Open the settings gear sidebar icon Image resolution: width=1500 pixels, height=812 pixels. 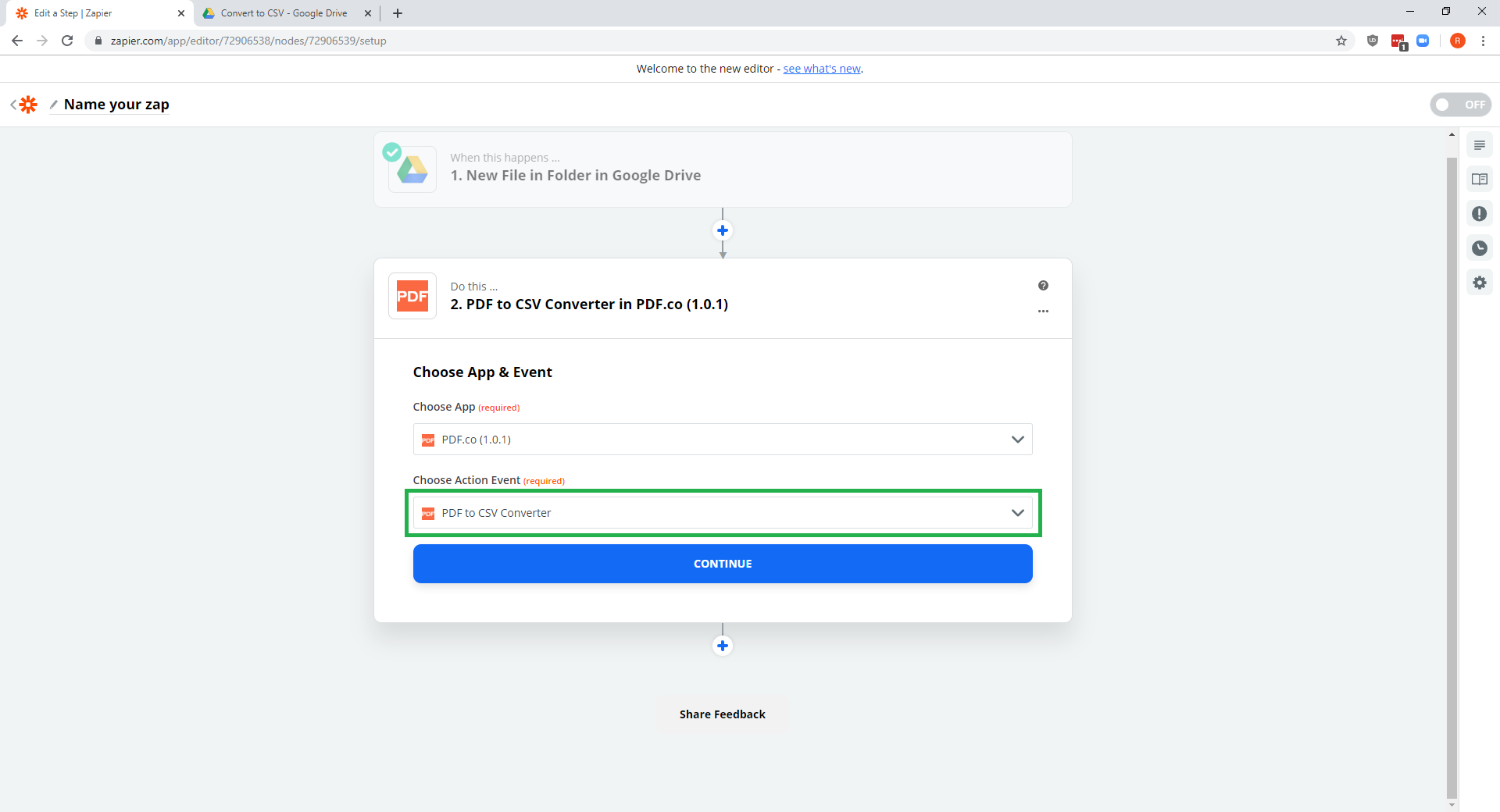1480,283
